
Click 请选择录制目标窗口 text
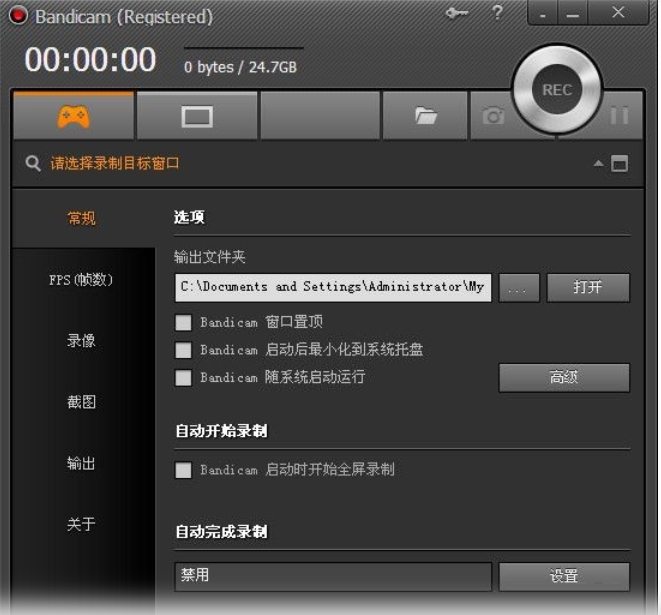[115, 163]
